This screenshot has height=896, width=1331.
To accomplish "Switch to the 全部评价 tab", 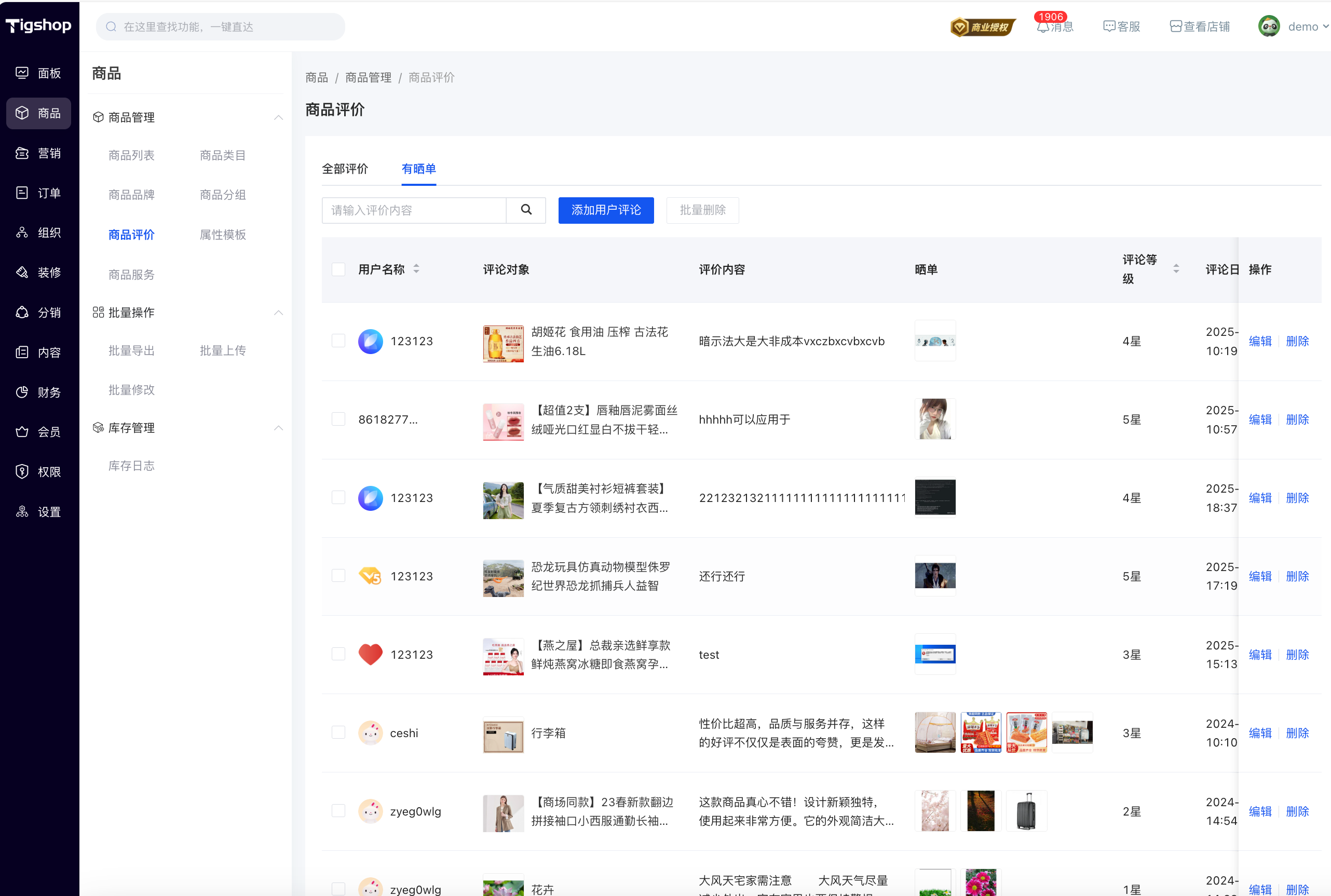I will 345,169.
